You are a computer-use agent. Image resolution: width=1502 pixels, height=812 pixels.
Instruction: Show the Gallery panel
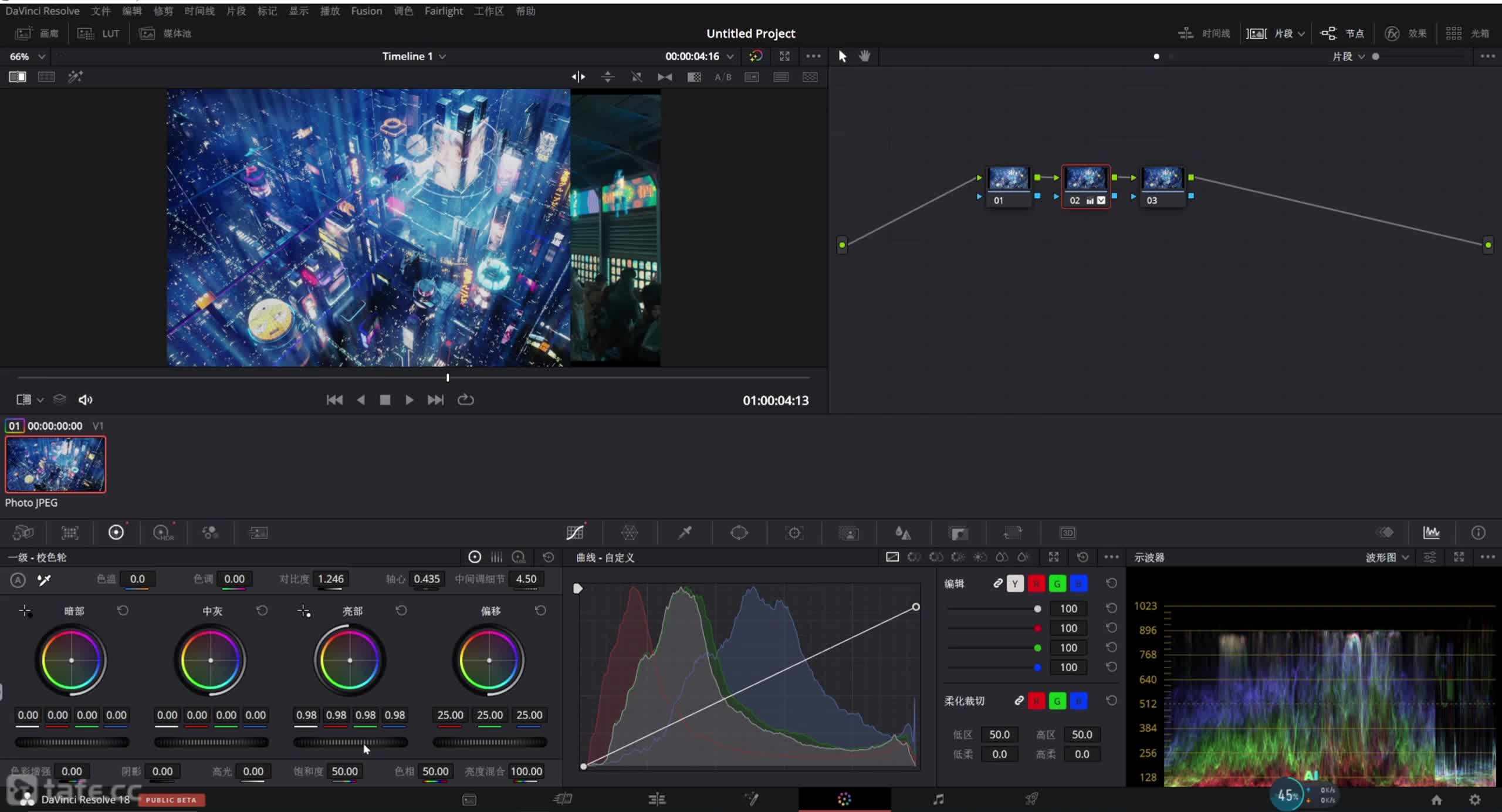tap(36, 33)
